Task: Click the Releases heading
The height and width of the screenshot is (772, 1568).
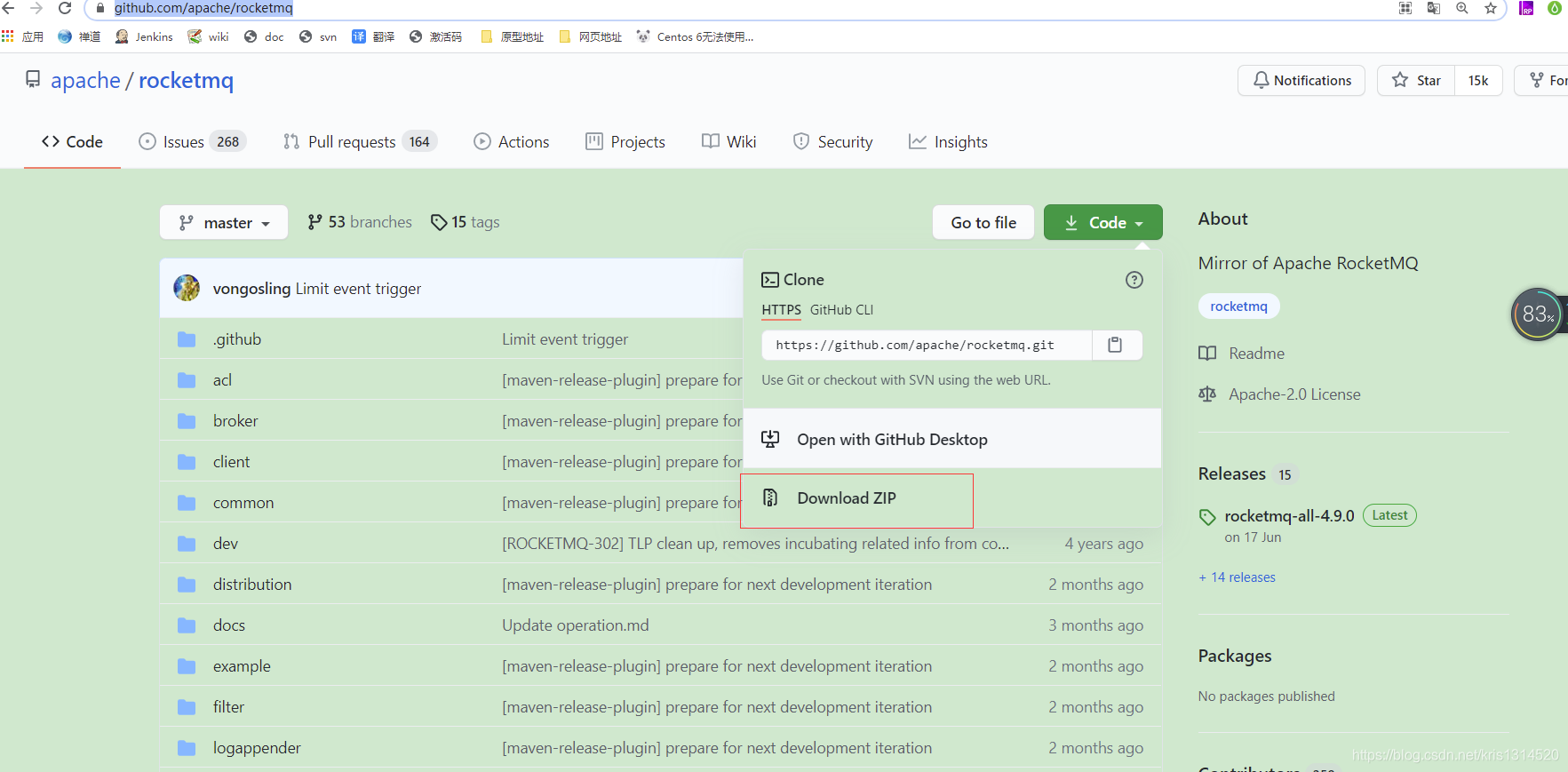Action: coord(1231,474)
